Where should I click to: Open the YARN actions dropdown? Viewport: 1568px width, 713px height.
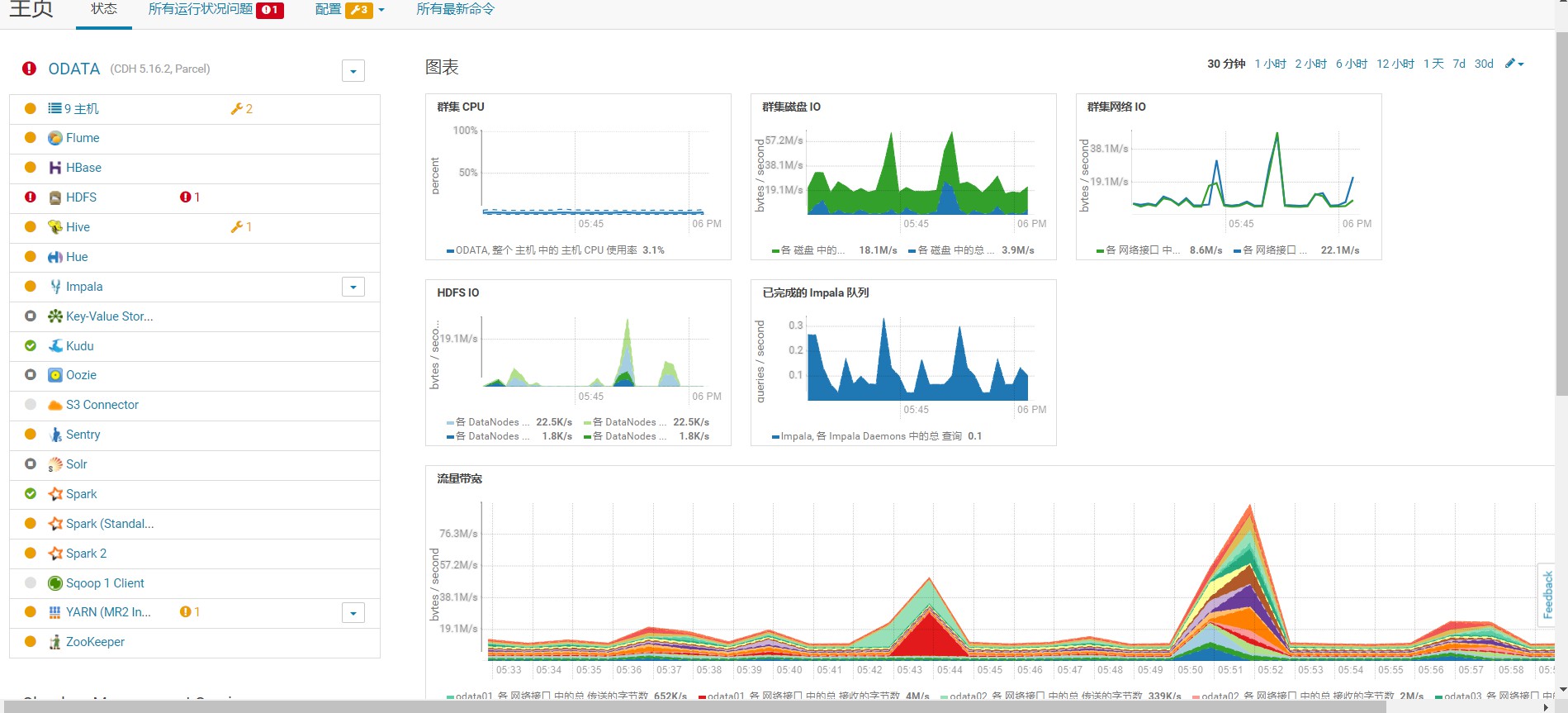click(353, 613)
